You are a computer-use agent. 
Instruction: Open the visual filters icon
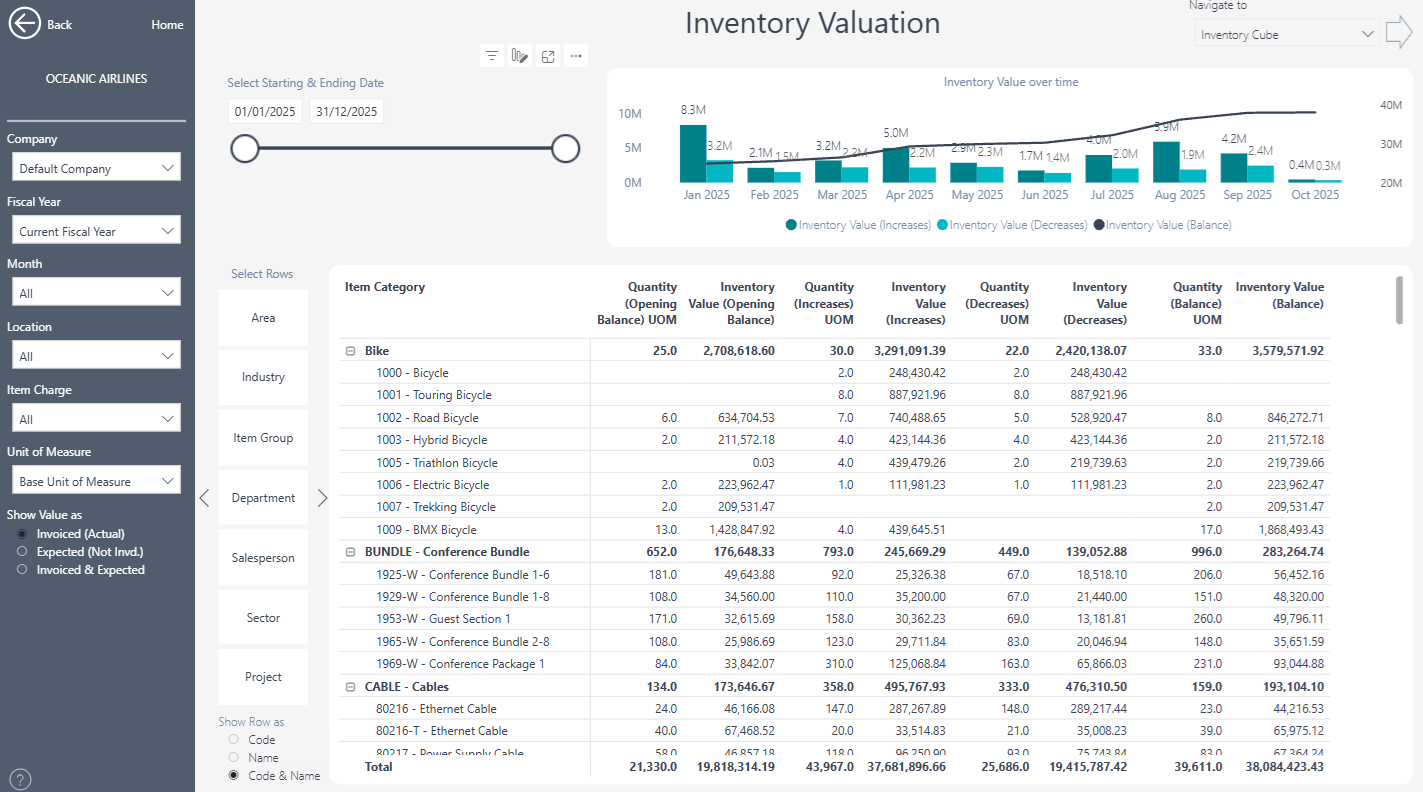[x=491, y=56]
